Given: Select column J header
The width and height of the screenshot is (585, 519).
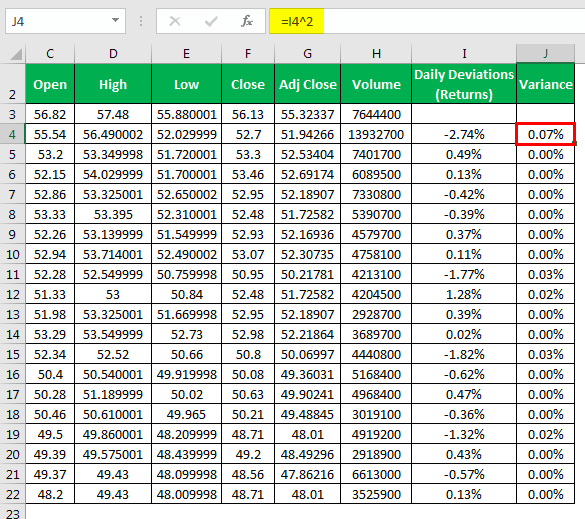Looking at the screenshot, I should pos(545,54).
